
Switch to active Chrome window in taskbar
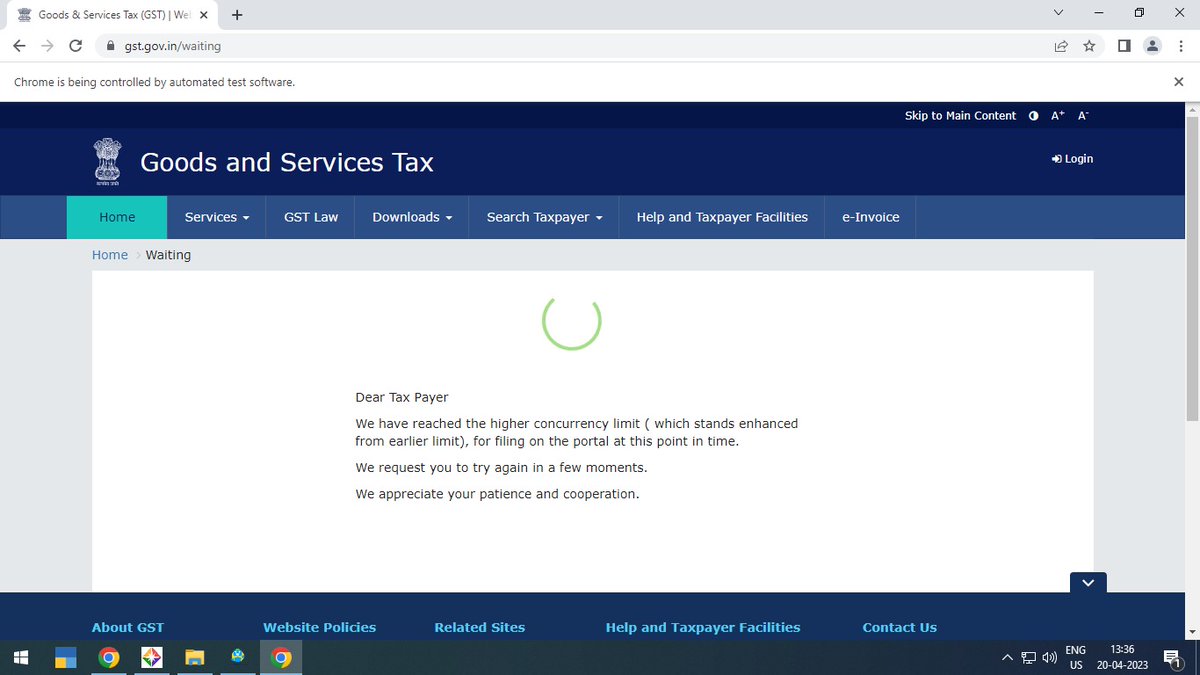282,657
